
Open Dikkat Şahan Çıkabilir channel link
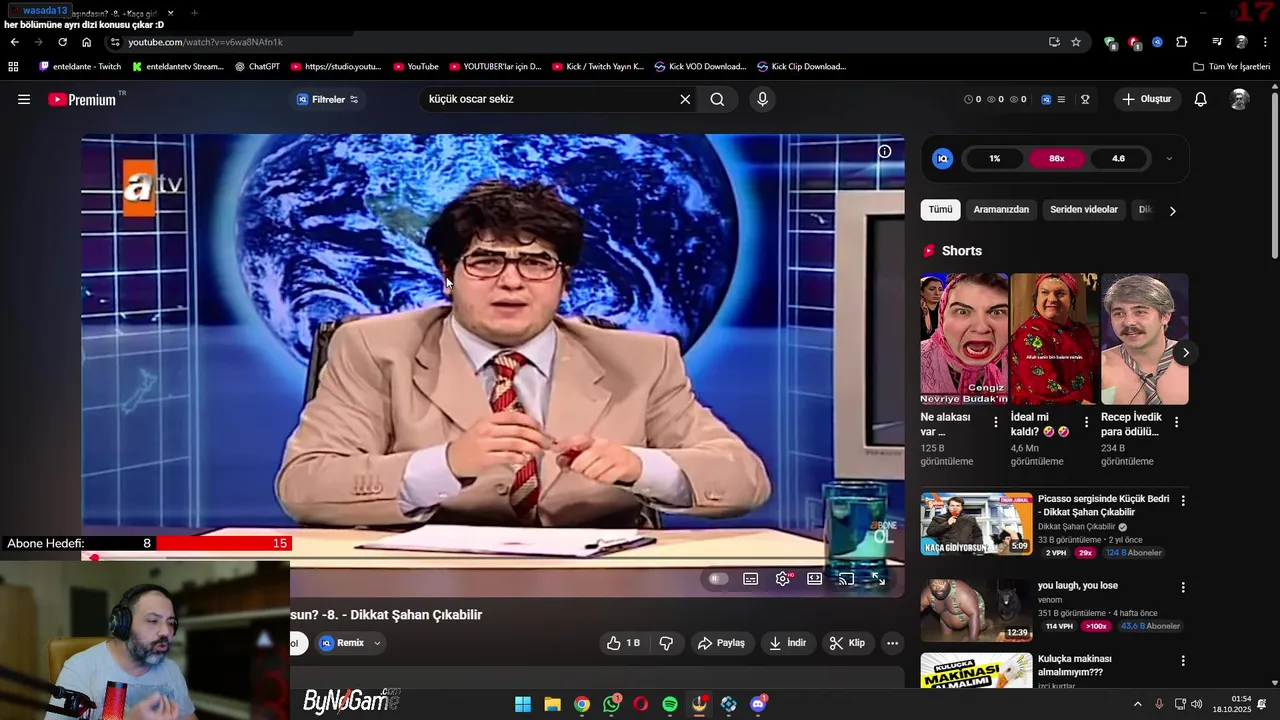(1077, 527)
